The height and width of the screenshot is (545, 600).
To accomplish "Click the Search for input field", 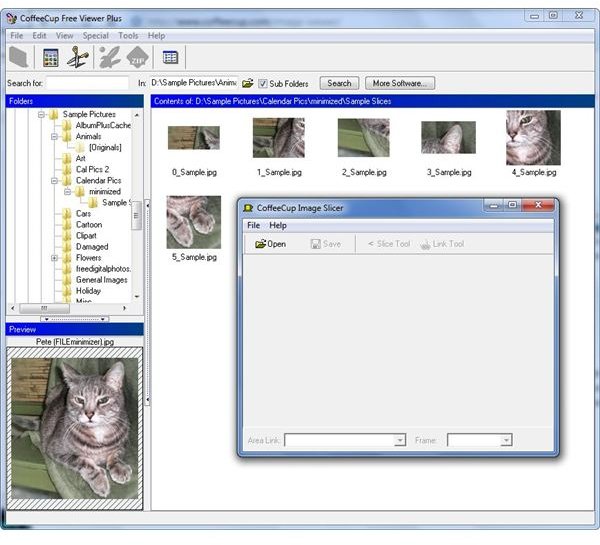I will (87, 83).
